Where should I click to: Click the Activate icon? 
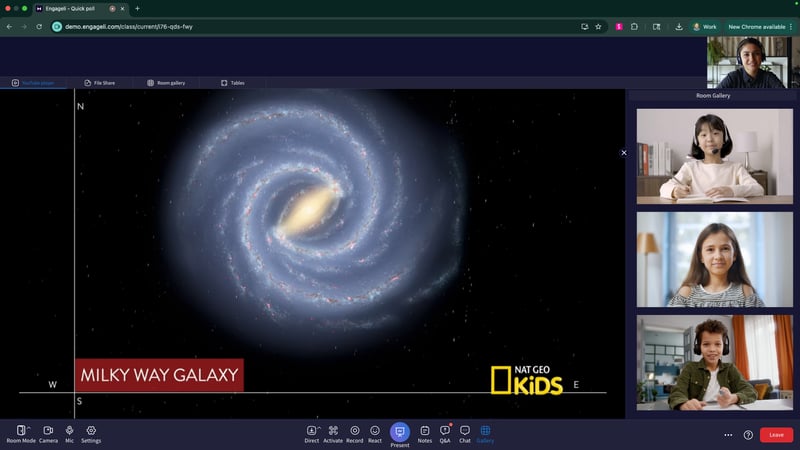(333, 430)
